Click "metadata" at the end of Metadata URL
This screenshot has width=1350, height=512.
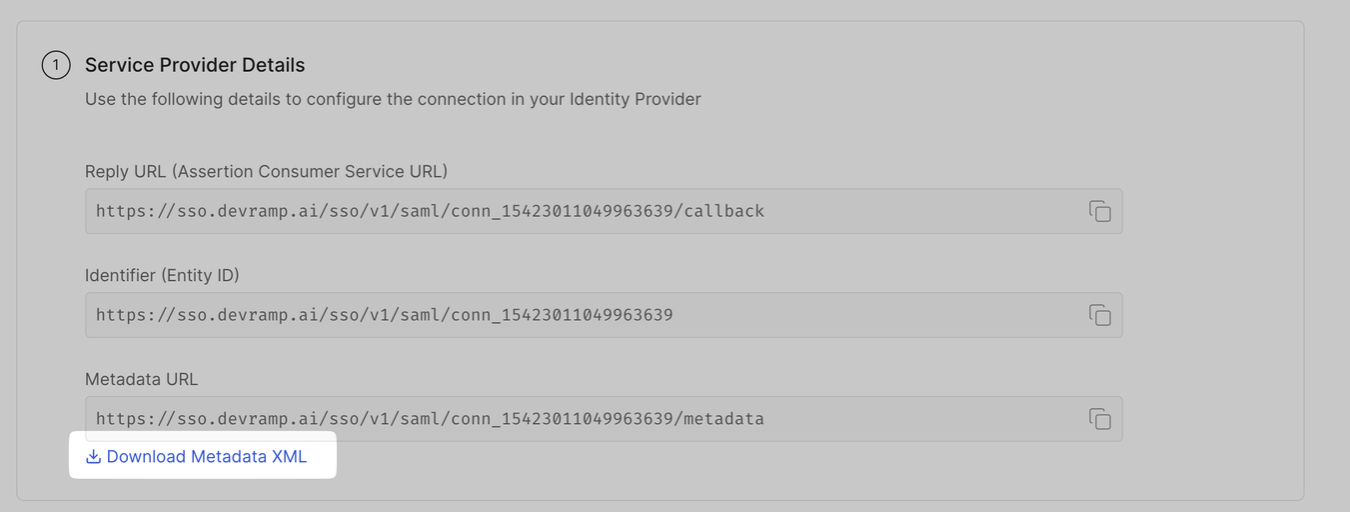click(724, 419)
